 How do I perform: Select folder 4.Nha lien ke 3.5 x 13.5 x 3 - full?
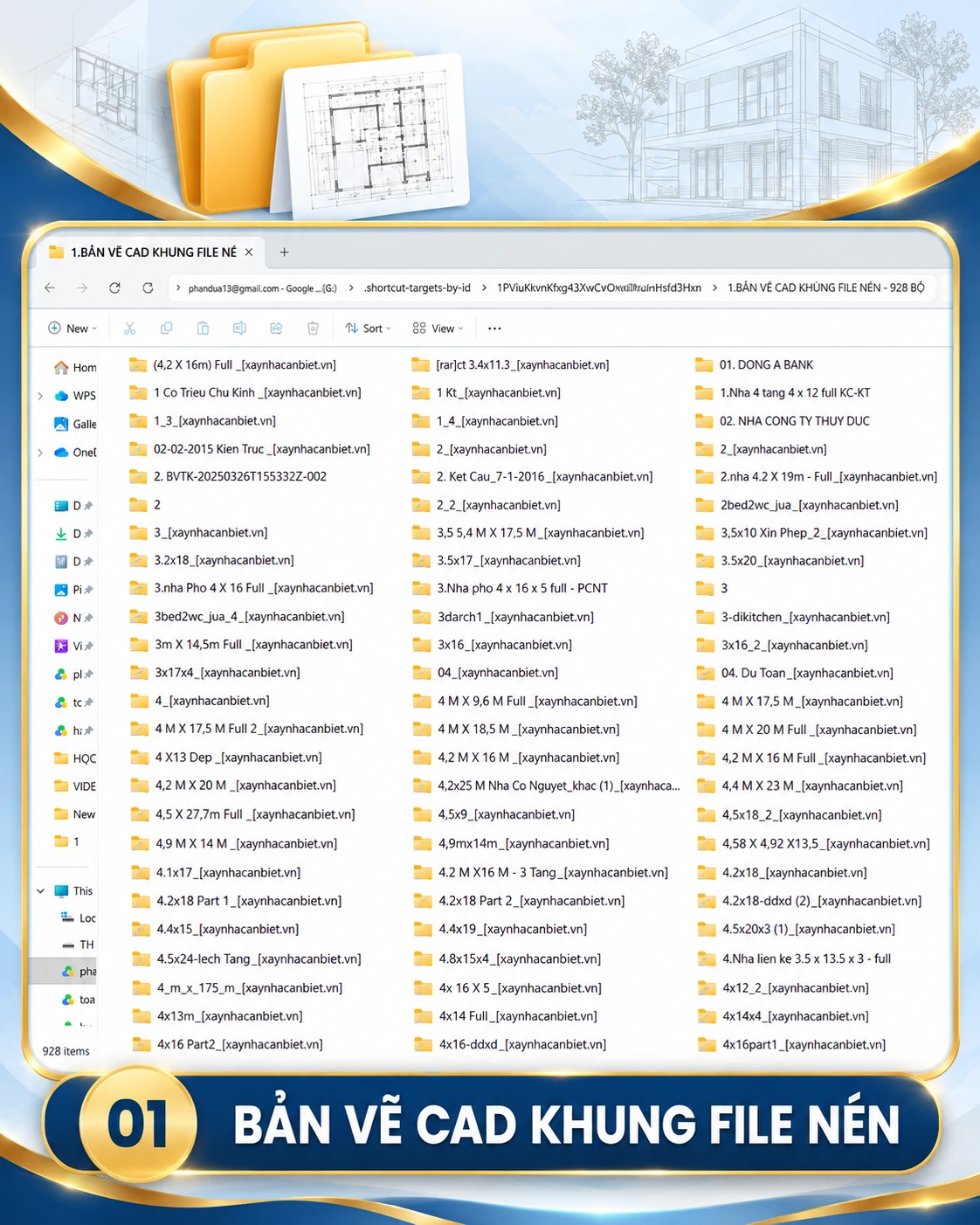[795, 959]
